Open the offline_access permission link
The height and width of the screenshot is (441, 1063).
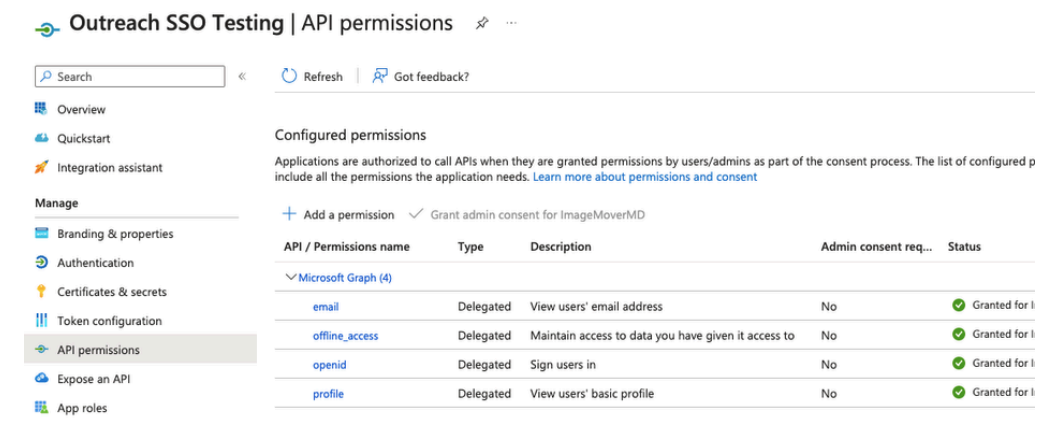tap(346, 336)
